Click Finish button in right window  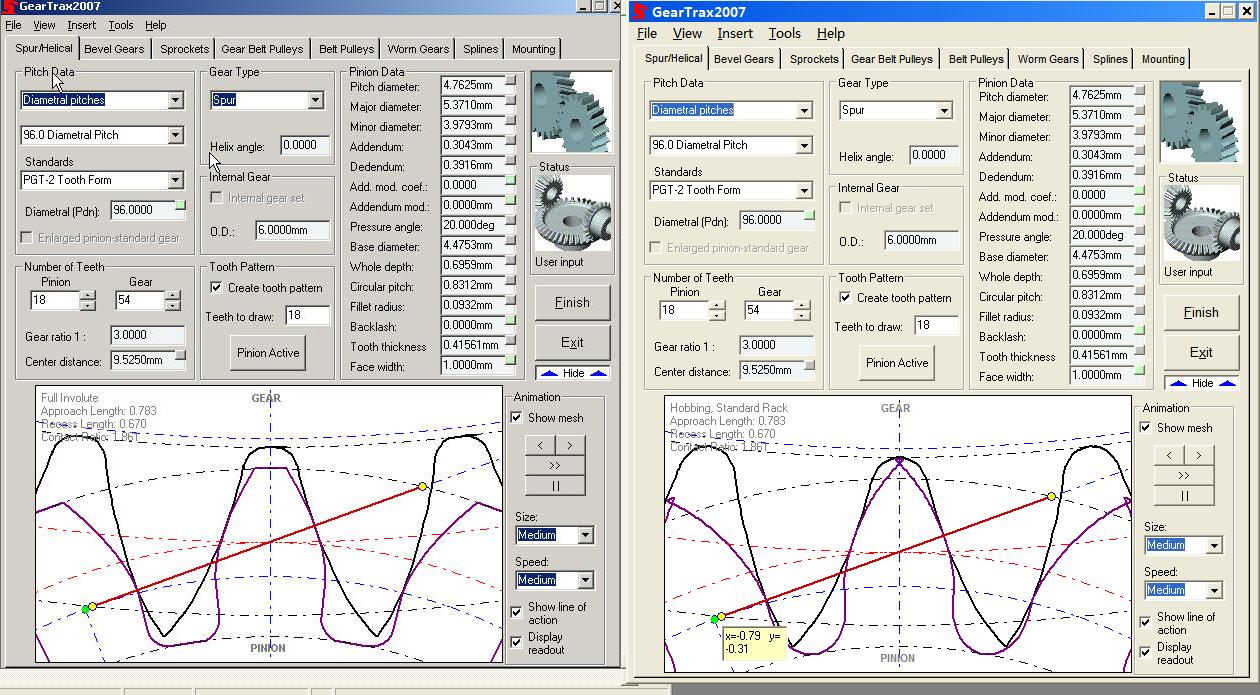pos(1201,313)
